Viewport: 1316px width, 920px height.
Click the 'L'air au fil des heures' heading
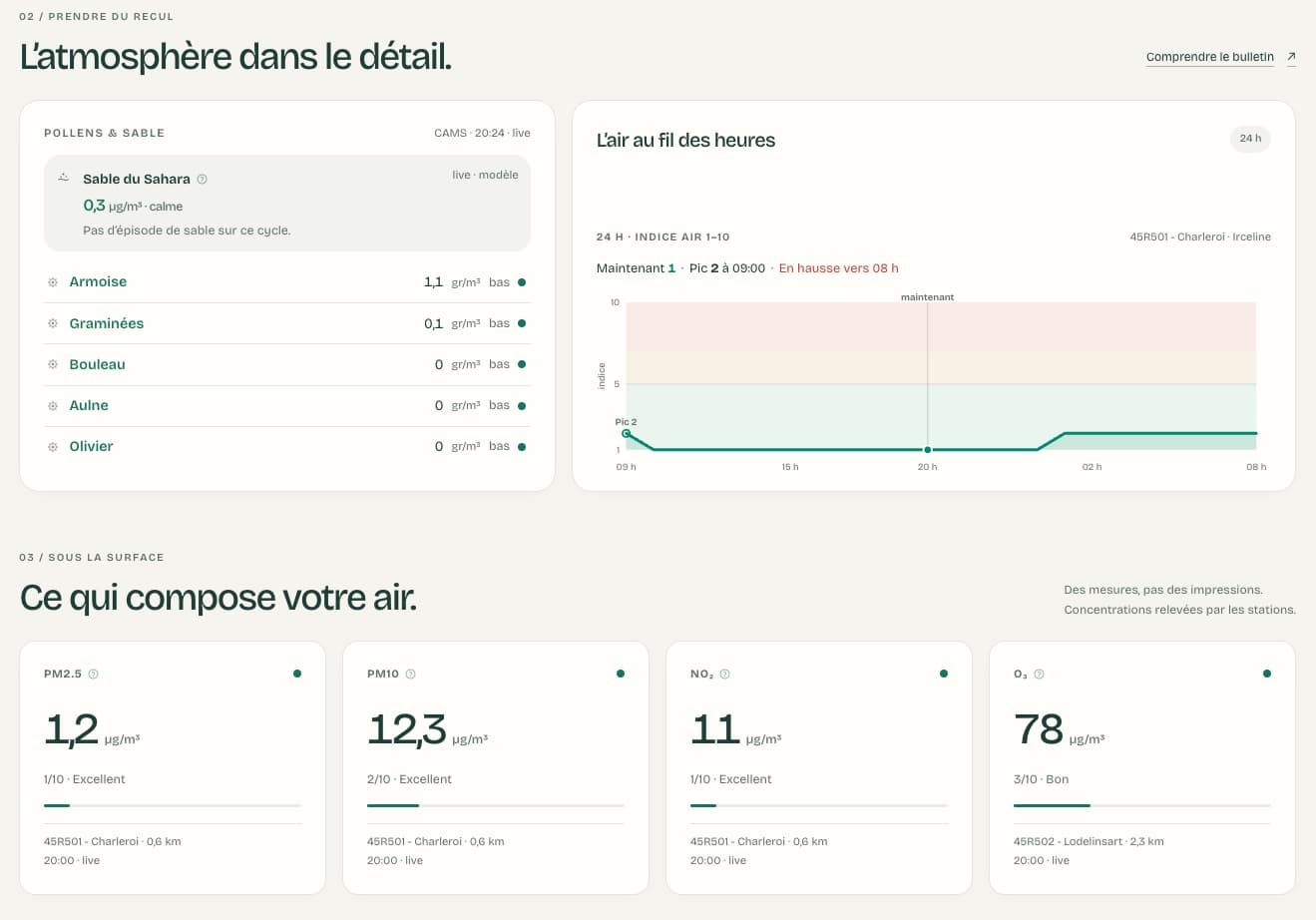[x=685, y=141]
